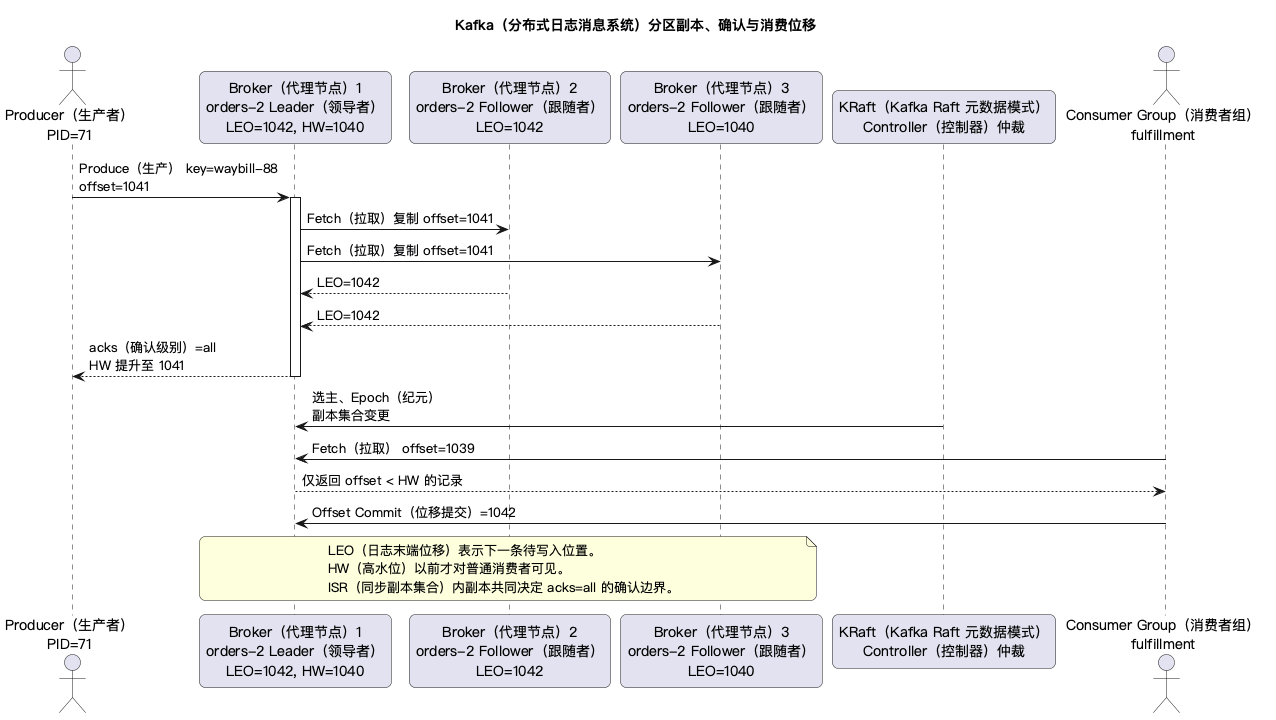The width and height of the screenshot is (1276, 720).
Task: Select the bottom Broker 1 Leader participant box
Action: pos(294,651)
